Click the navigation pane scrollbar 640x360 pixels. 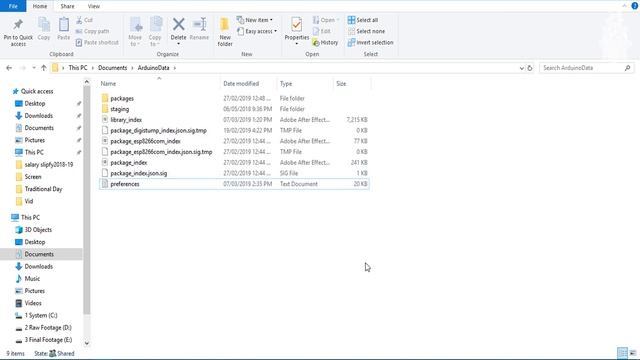point(87,200)
